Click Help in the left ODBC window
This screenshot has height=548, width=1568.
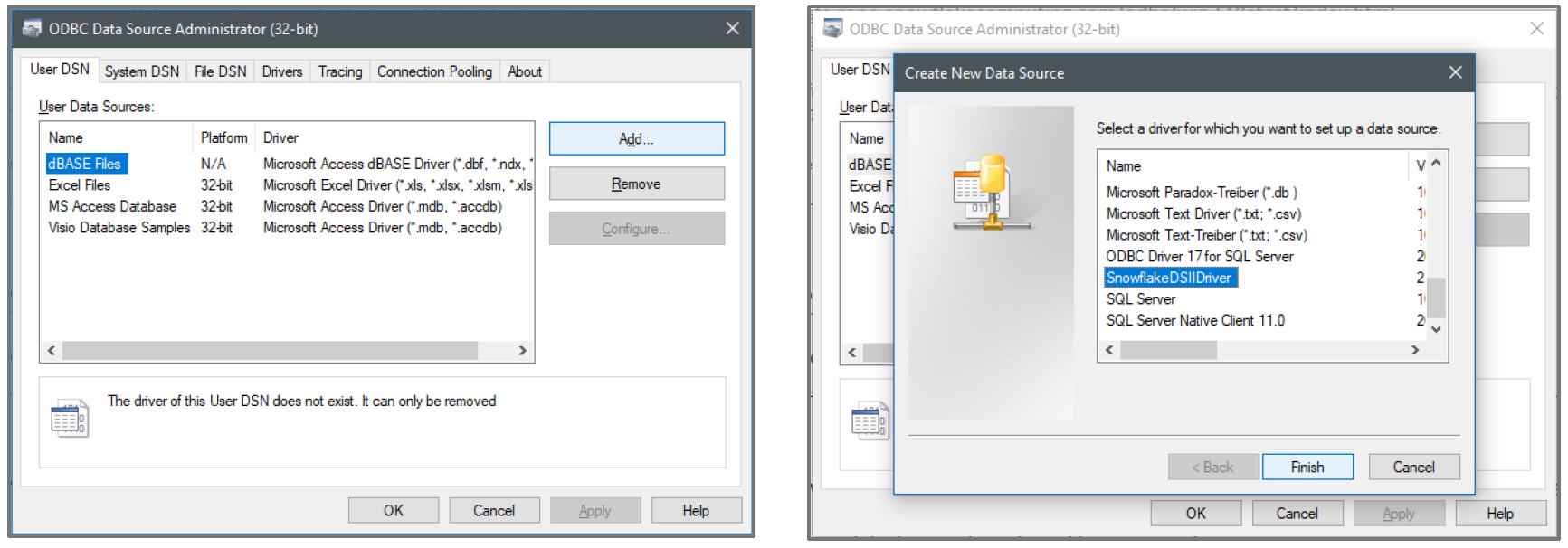coord(696,510)
